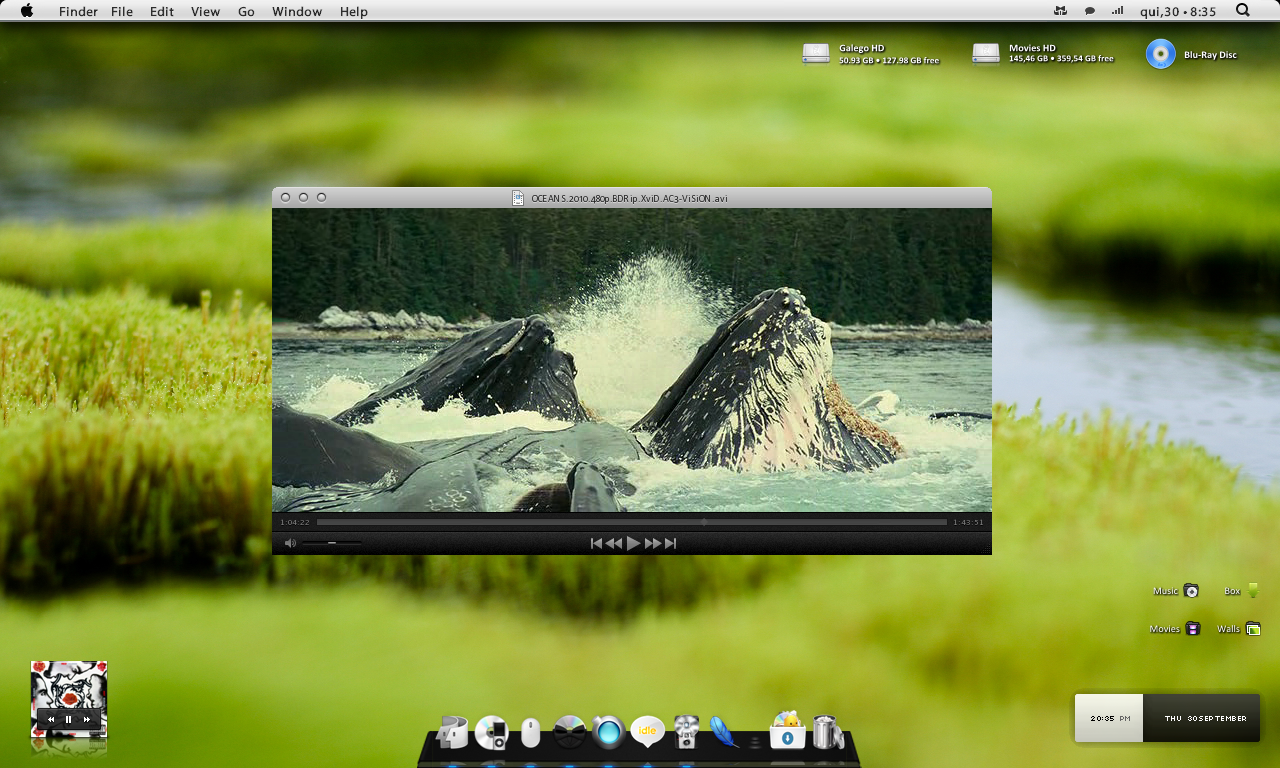Open the blue orb dock icon

click(608, 732)
